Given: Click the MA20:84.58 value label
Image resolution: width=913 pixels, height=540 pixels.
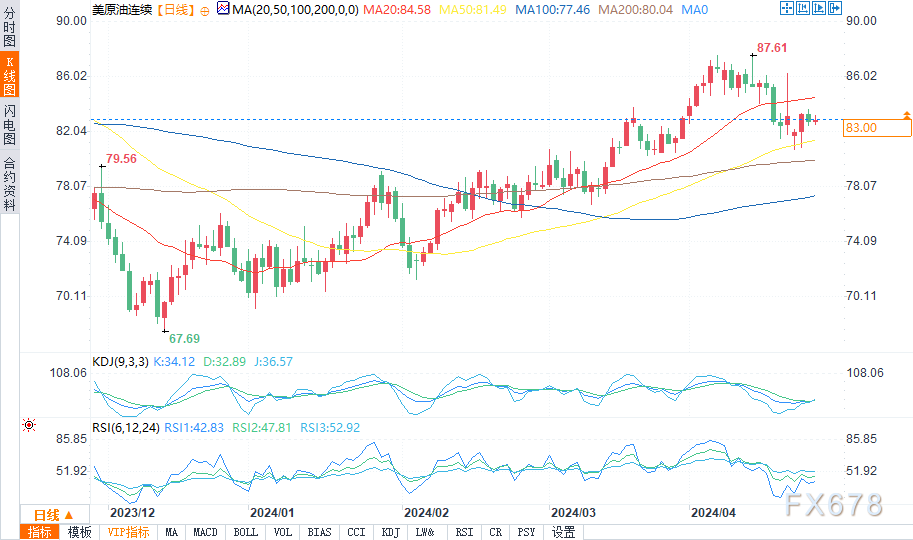Looking at the screenshot, I should pyautogui.click(x=397, y=10).
